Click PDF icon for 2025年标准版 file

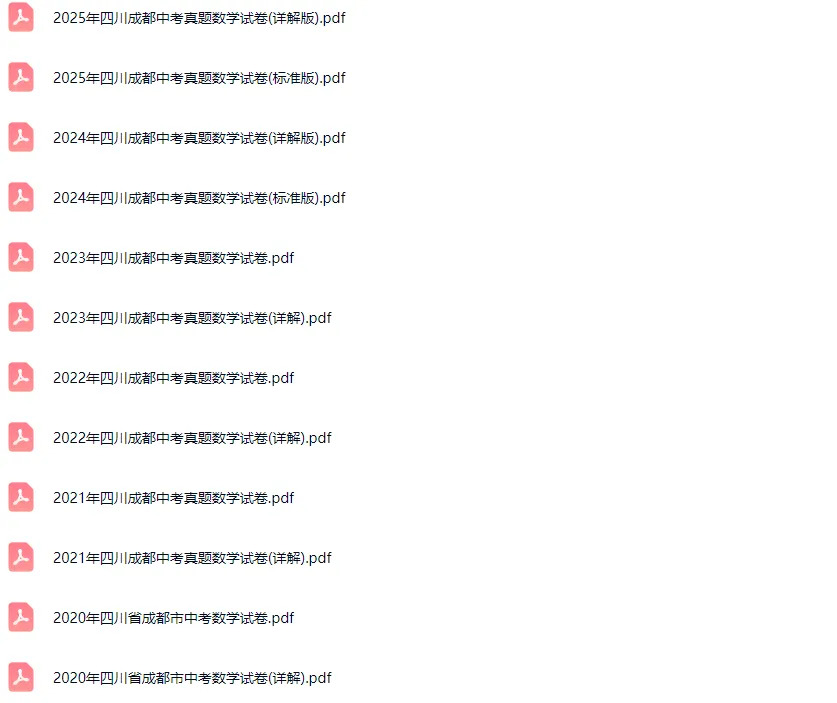point(21,77)
